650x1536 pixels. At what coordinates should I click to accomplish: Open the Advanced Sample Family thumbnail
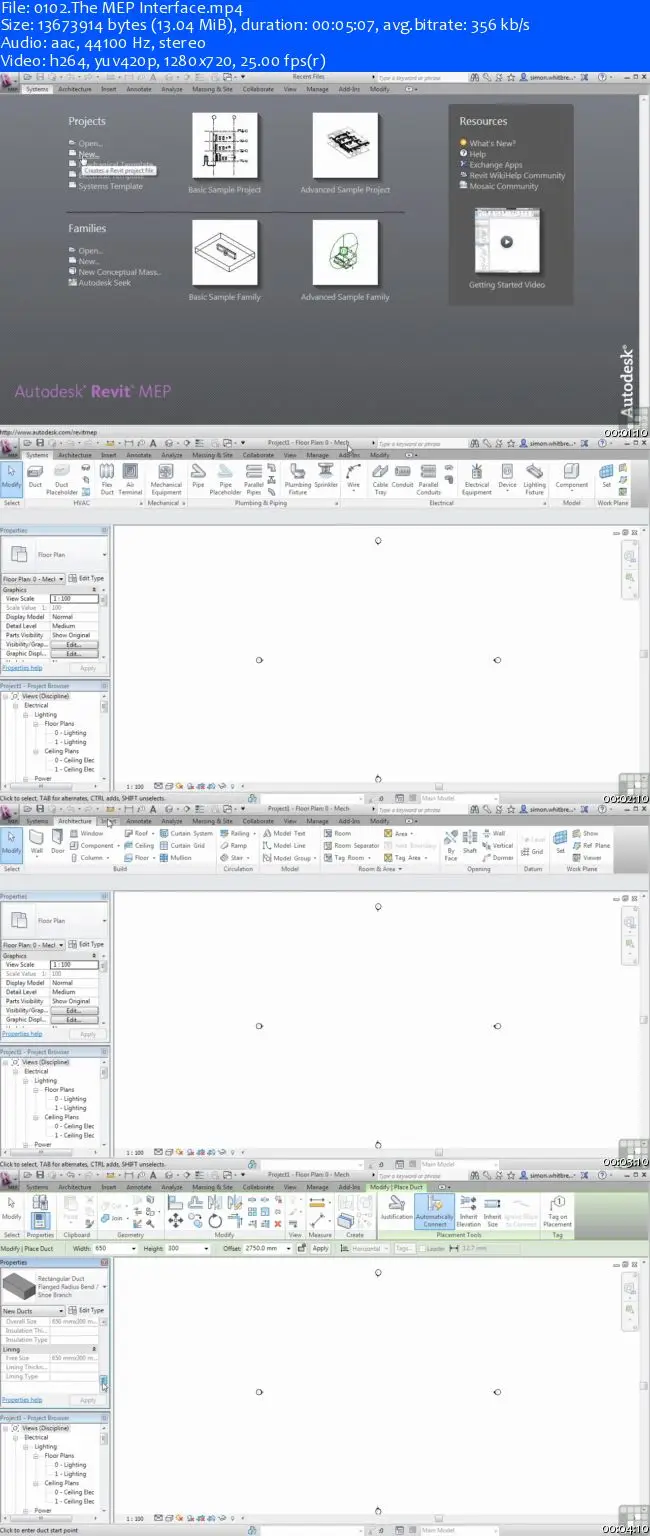tap(345, 254)
